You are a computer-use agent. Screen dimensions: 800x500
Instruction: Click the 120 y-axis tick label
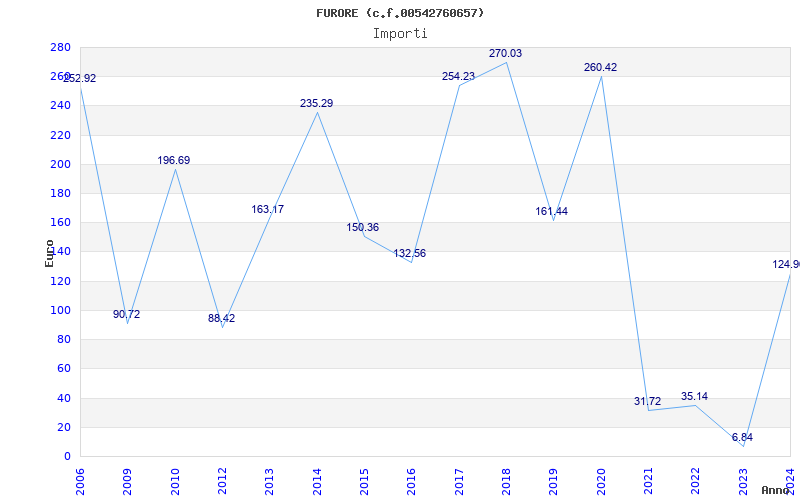[x=60, y=281]
